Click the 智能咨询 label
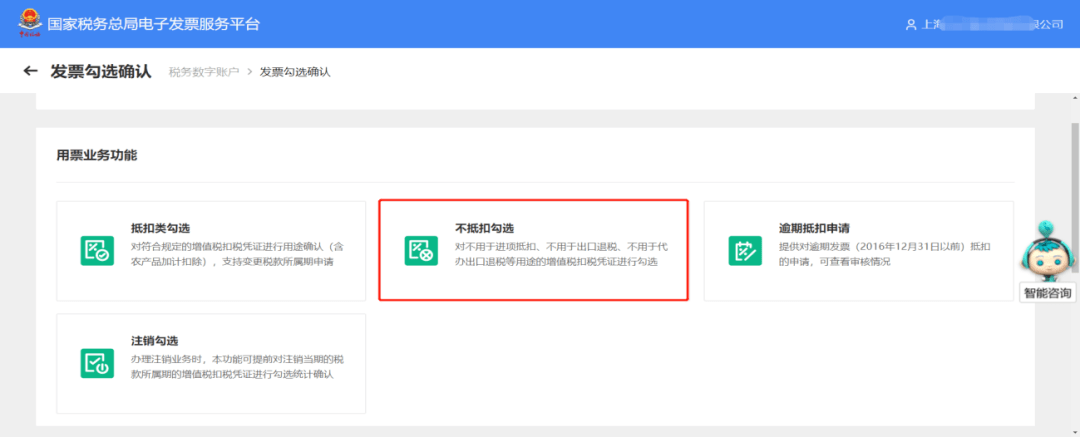This screenshot has width=1080, height=437. [x=1047, y=293]
